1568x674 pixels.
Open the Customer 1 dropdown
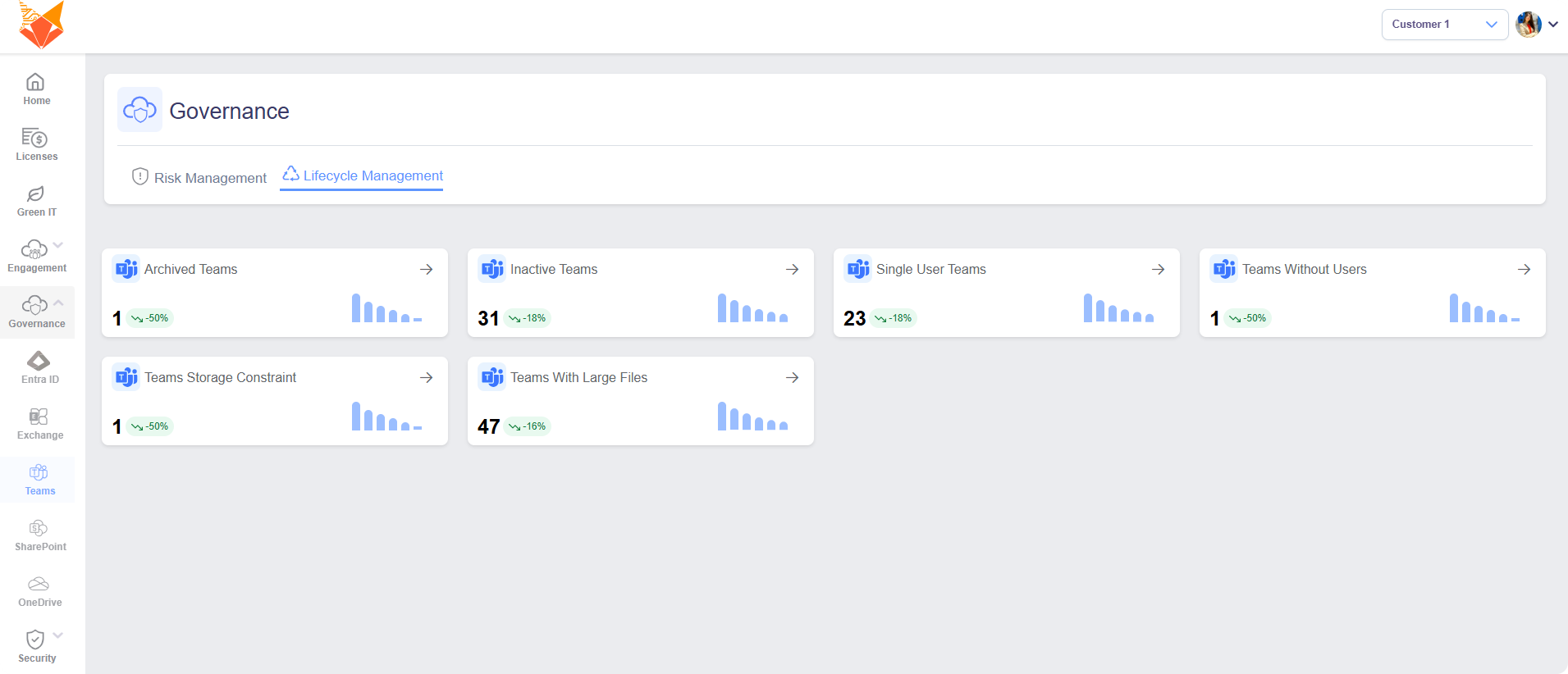(1443, 25)
